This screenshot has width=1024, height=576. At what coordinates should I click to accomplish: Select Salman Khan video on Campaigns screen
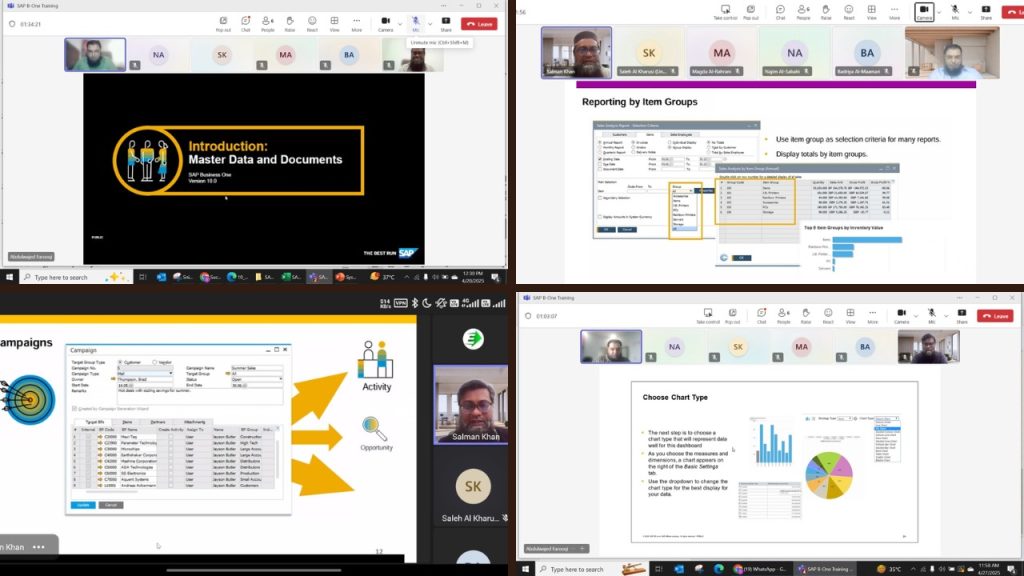[471, 404]
